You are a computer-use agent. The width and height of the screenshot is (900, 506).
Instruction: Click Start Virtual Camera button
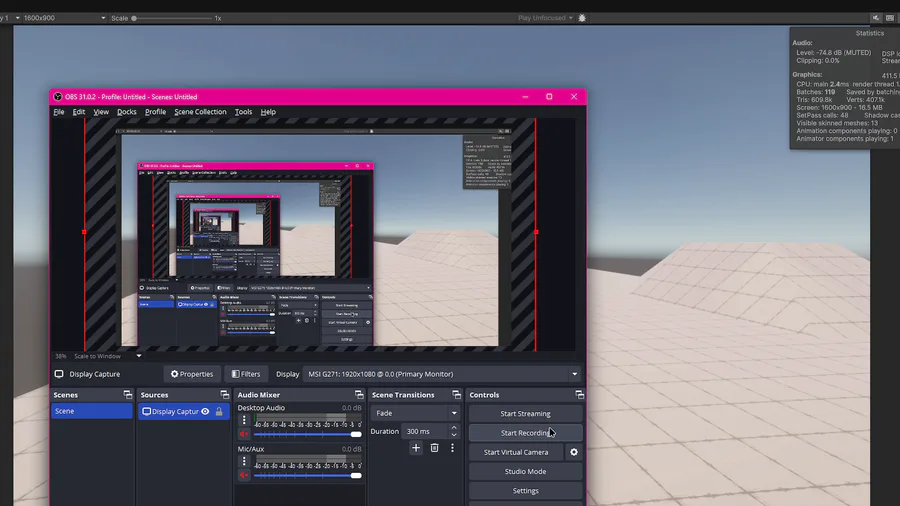click(515, 452)
